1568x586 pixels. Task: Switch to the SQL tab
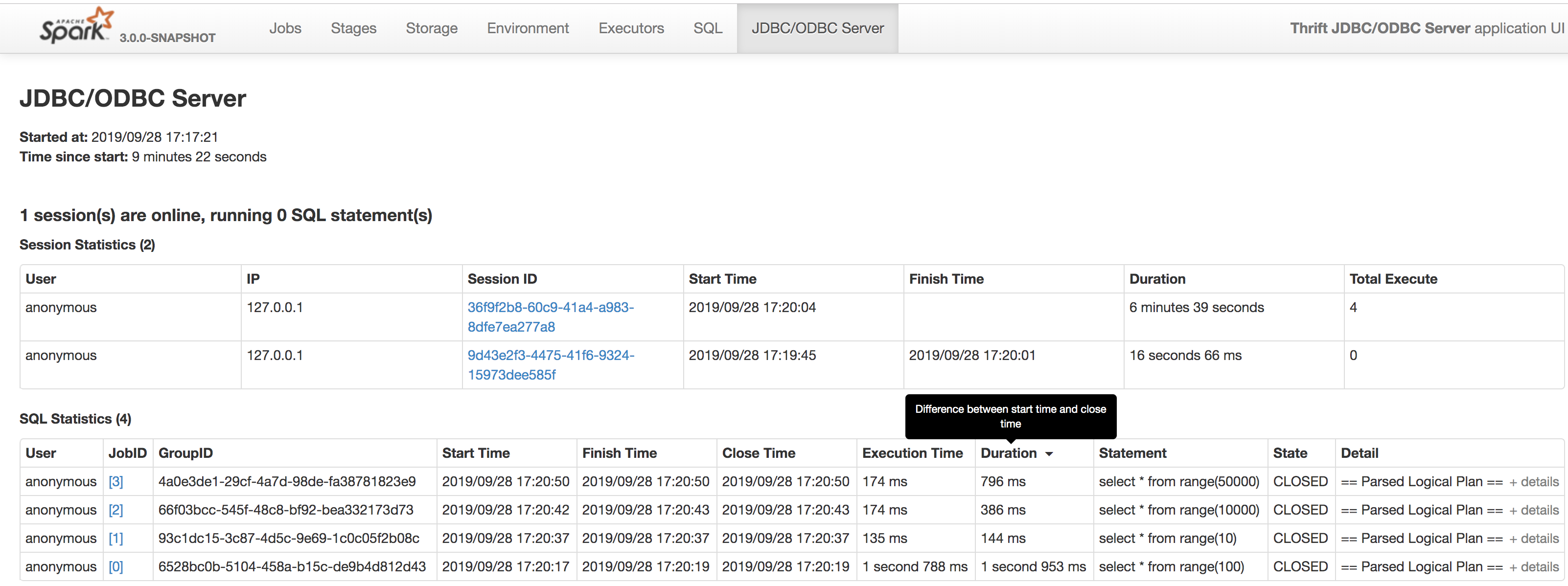pyautogui.click(x=707, y=28)
